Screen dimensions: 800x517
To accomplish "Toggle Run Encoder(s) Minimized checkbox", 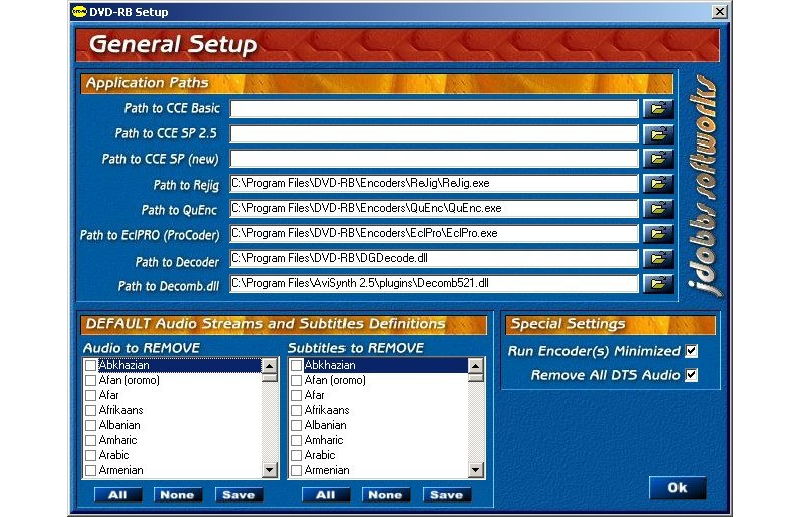I will click(691, 351).
